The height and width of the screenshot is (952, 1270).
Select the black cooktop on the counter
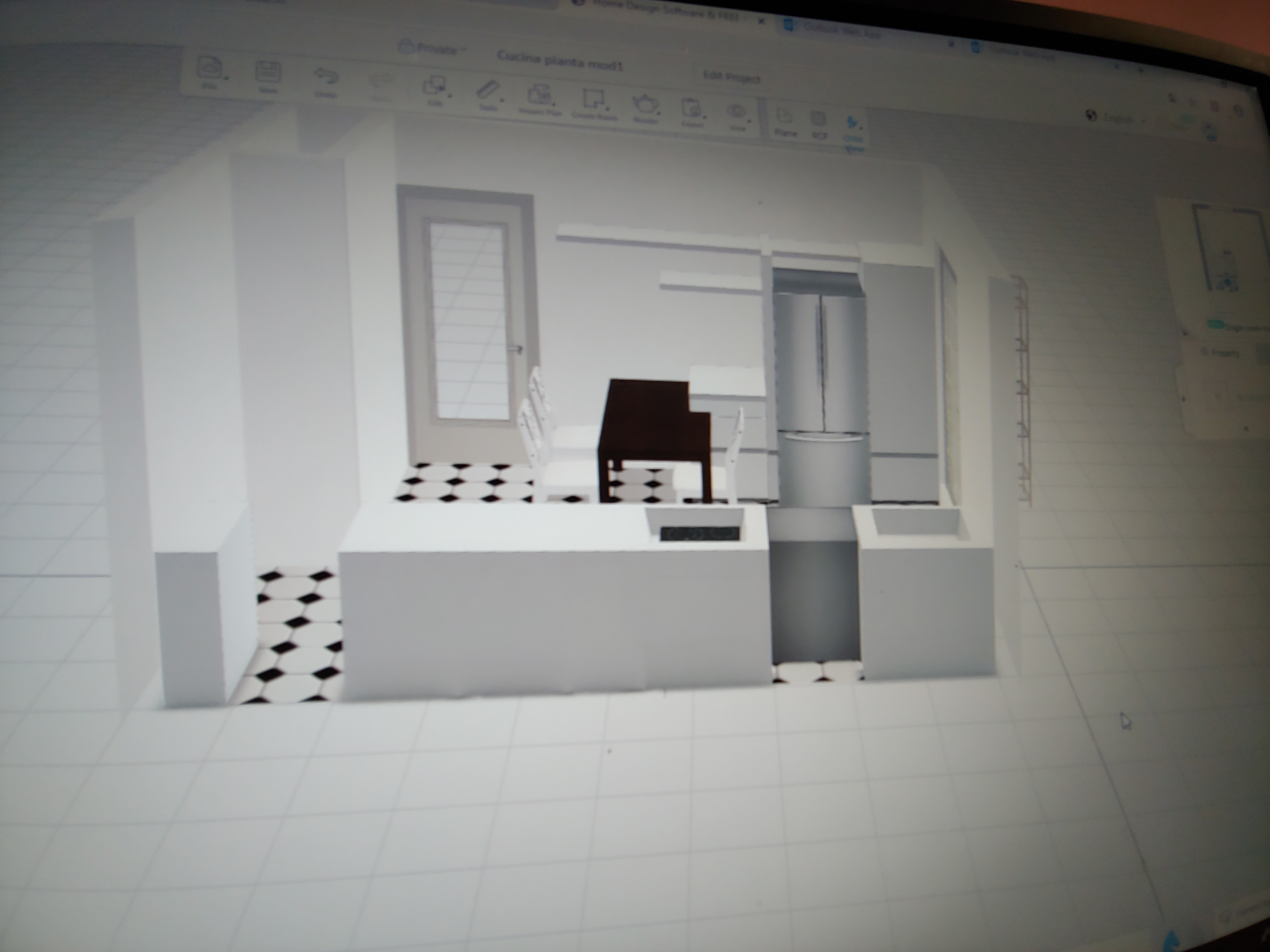tap(699, 534)
